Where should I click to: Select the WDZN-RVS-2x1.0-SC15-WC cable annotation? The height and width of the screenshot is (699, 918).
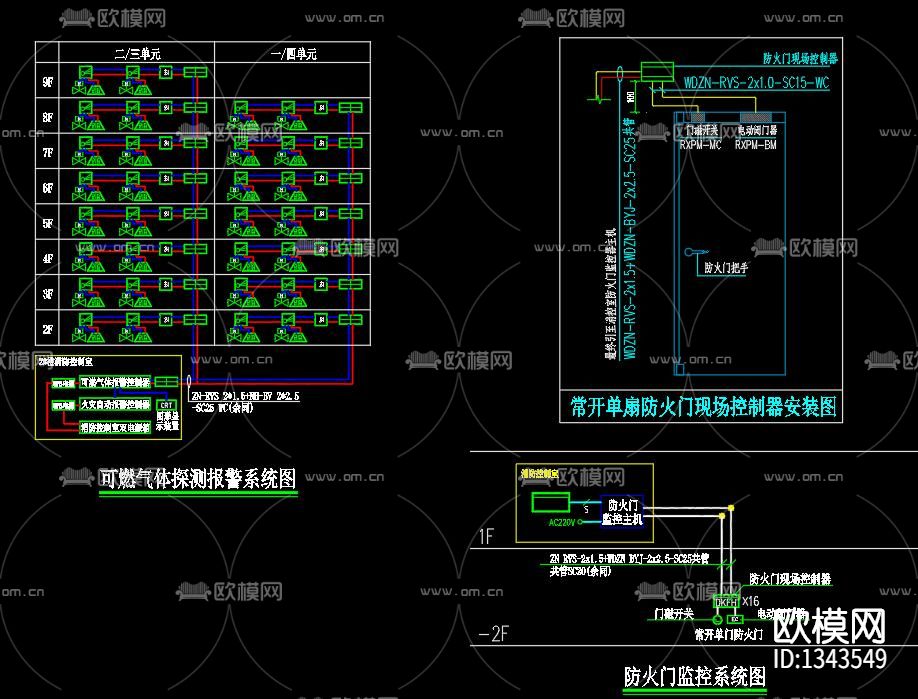pos(756,84)
